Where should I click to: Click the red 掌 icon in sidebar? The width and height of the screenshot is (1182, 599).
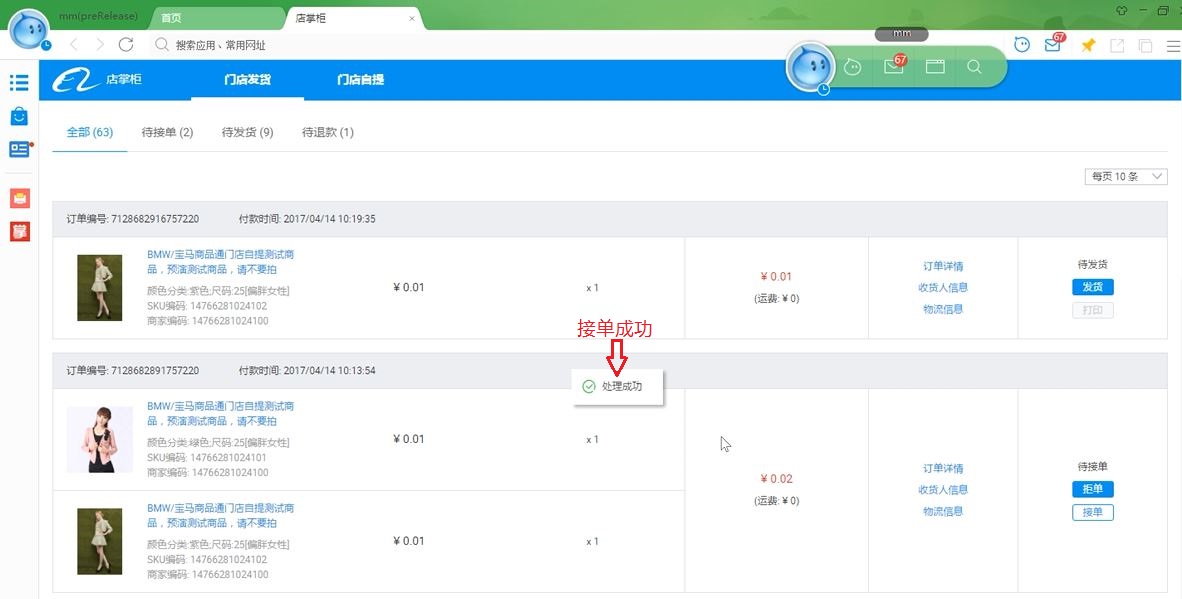[x=19, y=232]
